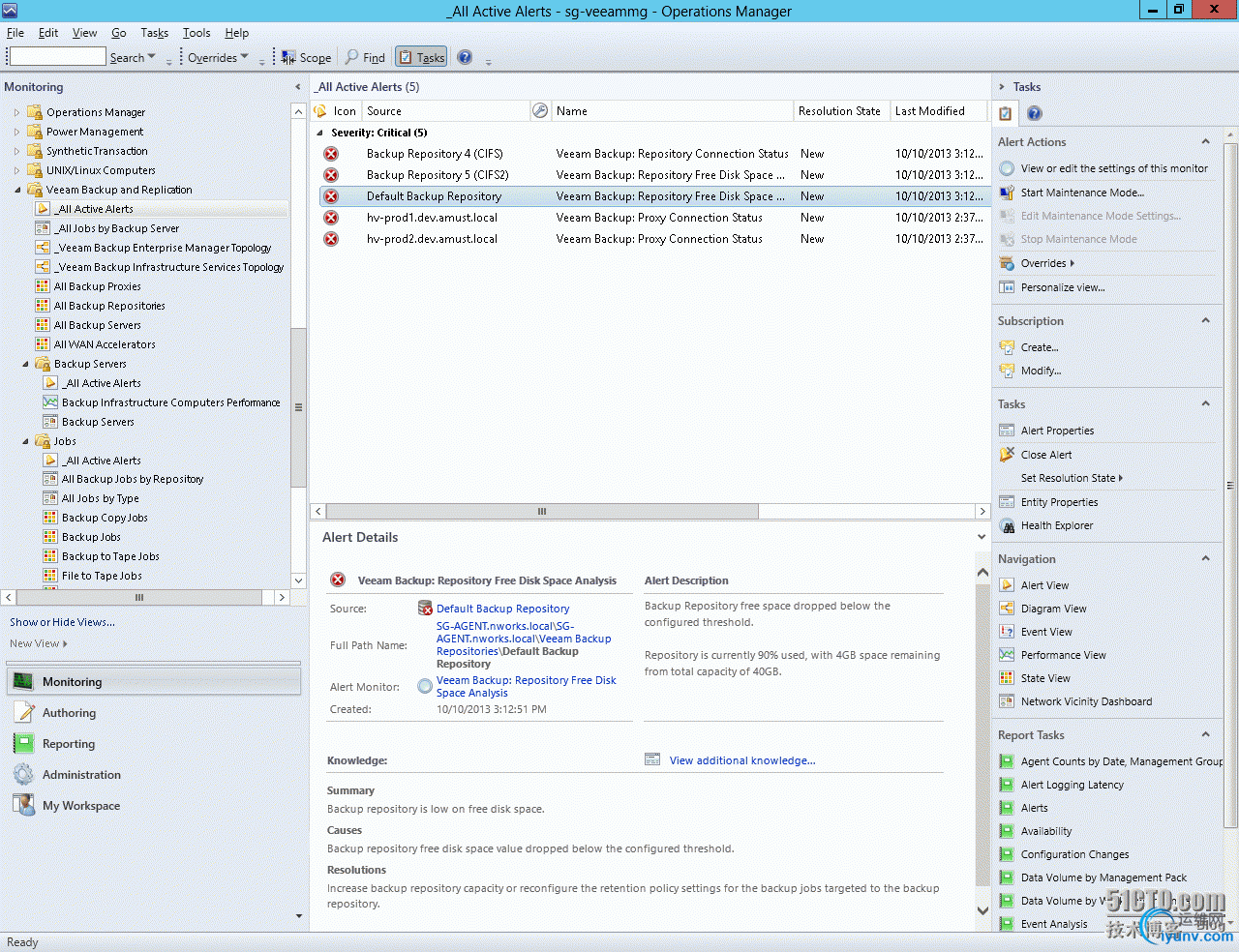Viewport: 1239px width, 952px height.
Task: Open the Overrides toolbar dropdown
Action: pyautogui.click(x=218, y=57)
